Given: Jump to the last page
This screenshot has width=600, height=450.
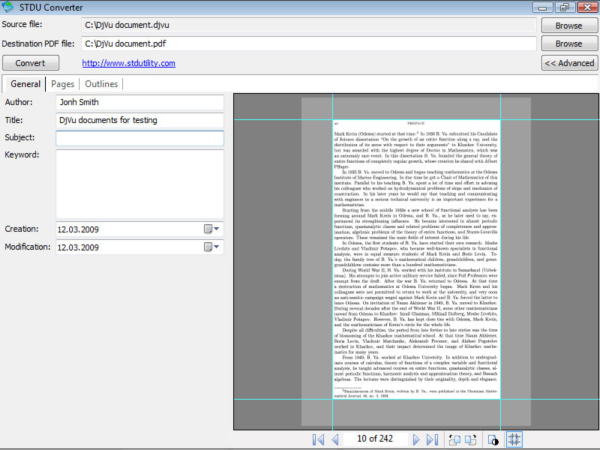Looking at the screenshot, I should (432, 440).
